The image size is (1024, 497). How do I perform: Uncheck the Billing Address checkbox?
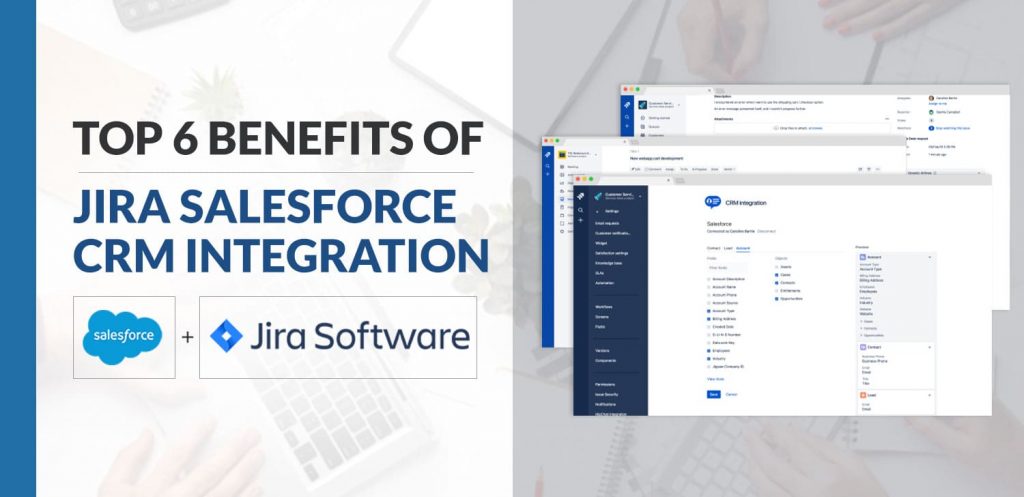(x=709, y=320)
